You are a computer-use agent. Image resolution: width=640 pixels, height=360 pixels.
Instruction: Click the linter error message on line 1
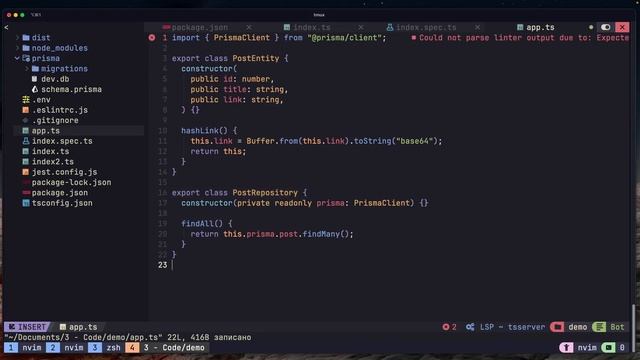[x=520, y=38]
